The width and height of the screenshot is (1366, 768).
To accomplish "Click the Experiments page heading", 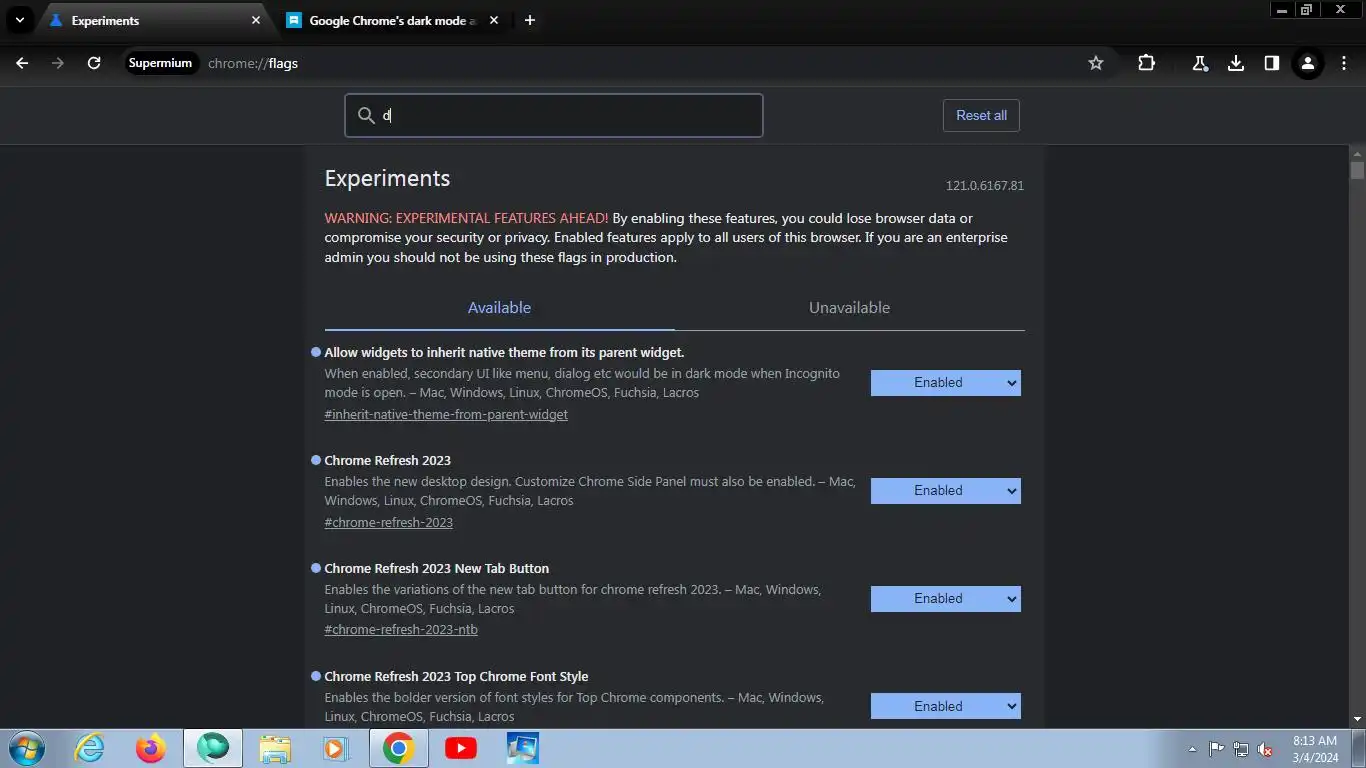I will pos(387,179).
